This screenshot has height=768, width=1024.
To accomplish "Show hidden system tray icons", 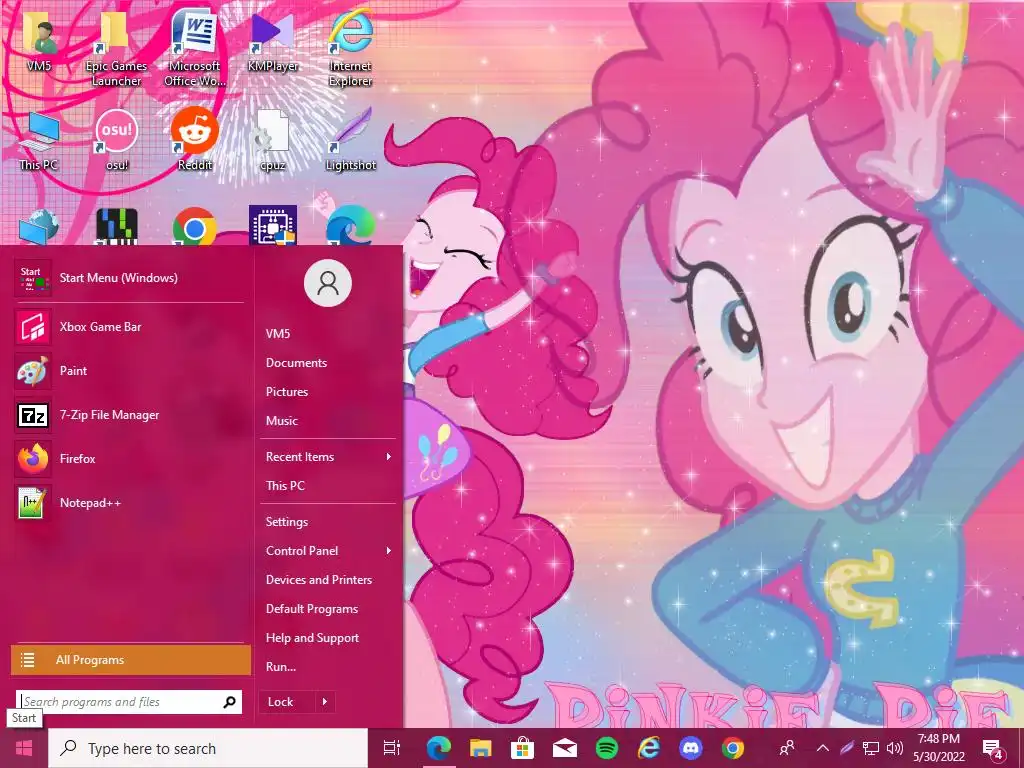I will [823, 748].
